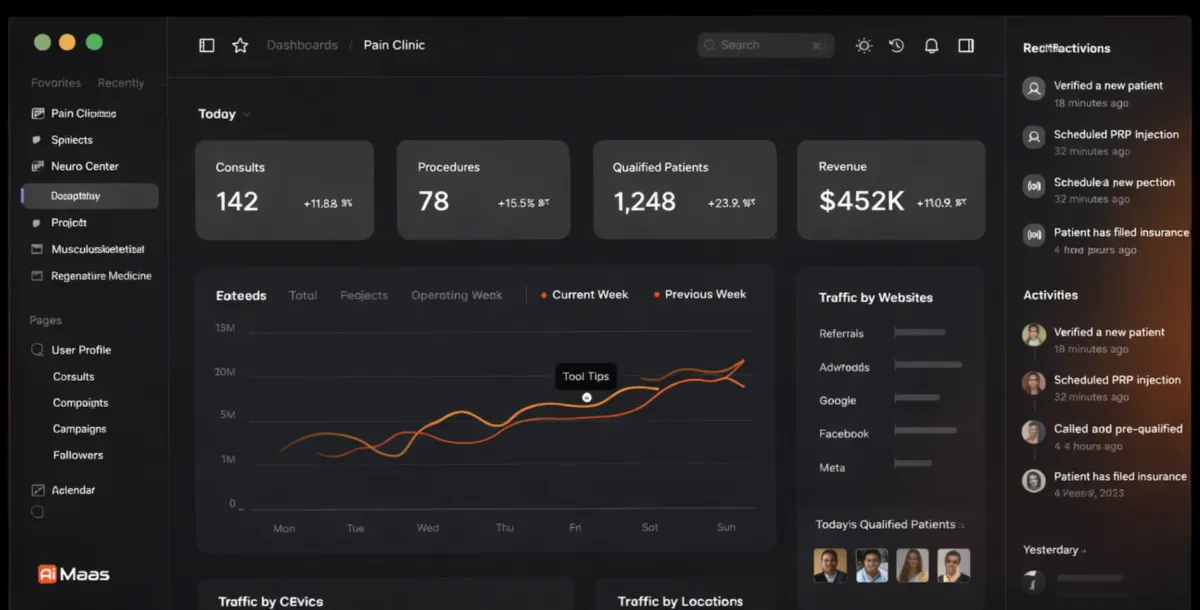This screenshot has height=610, width=1200.
Task: Open the Qualified Patients 1,248 card
Action: click(x=685, y=190)
